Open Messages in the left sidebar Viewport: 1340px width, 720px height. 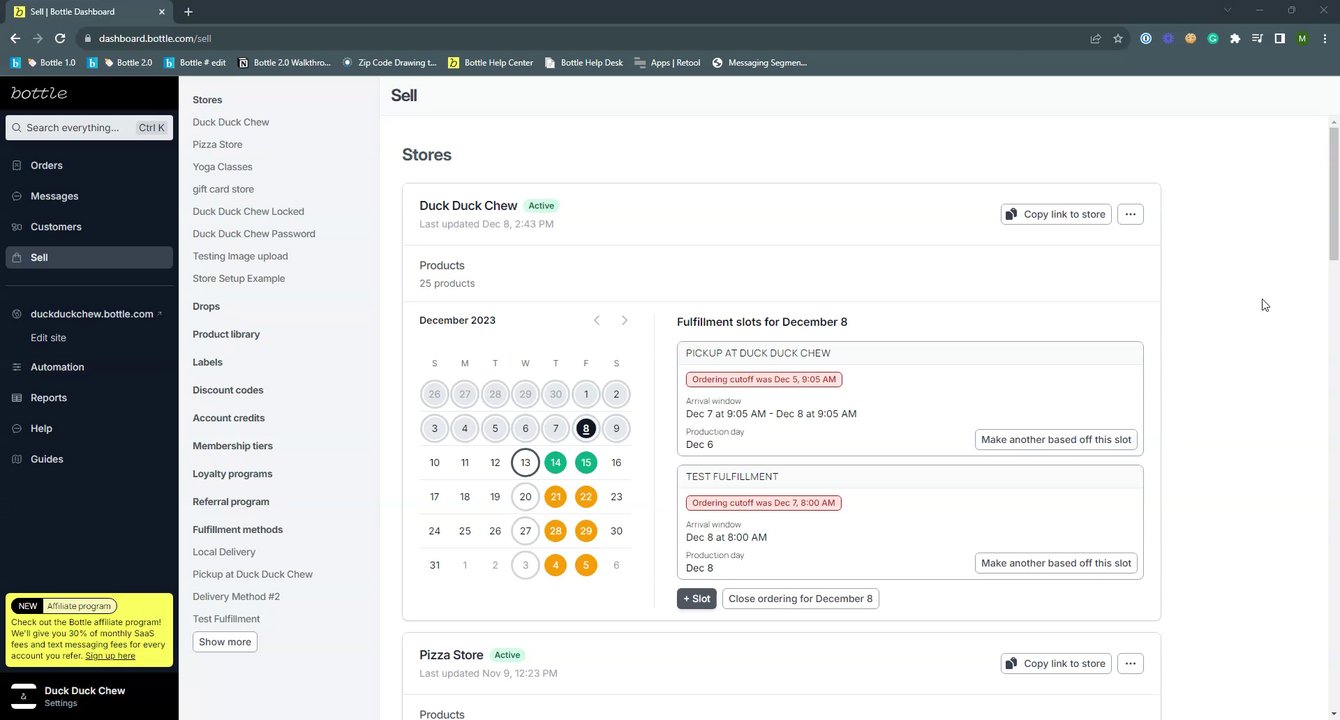[x=54, y=196]
